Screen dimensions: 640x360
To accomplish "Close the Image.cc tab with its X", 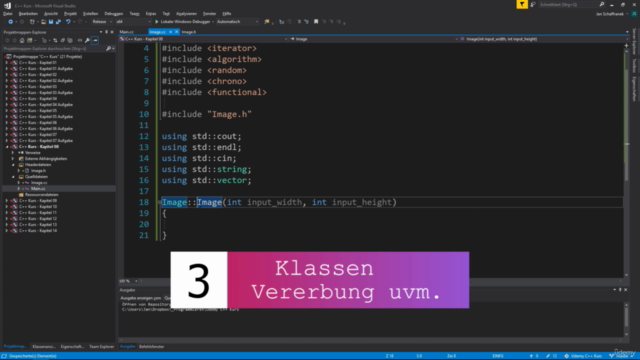I will pyautogui.click(x=176, y=32).
